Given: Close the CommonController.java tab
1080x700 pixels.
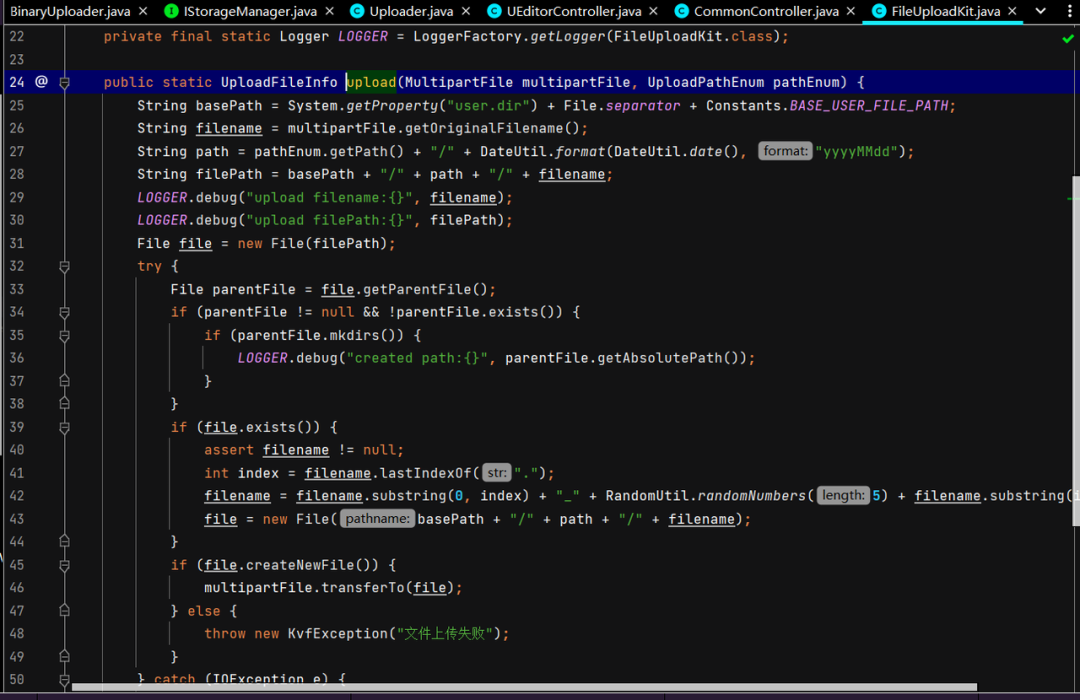Looking at the screenshot, I should (x=851, y=12).
